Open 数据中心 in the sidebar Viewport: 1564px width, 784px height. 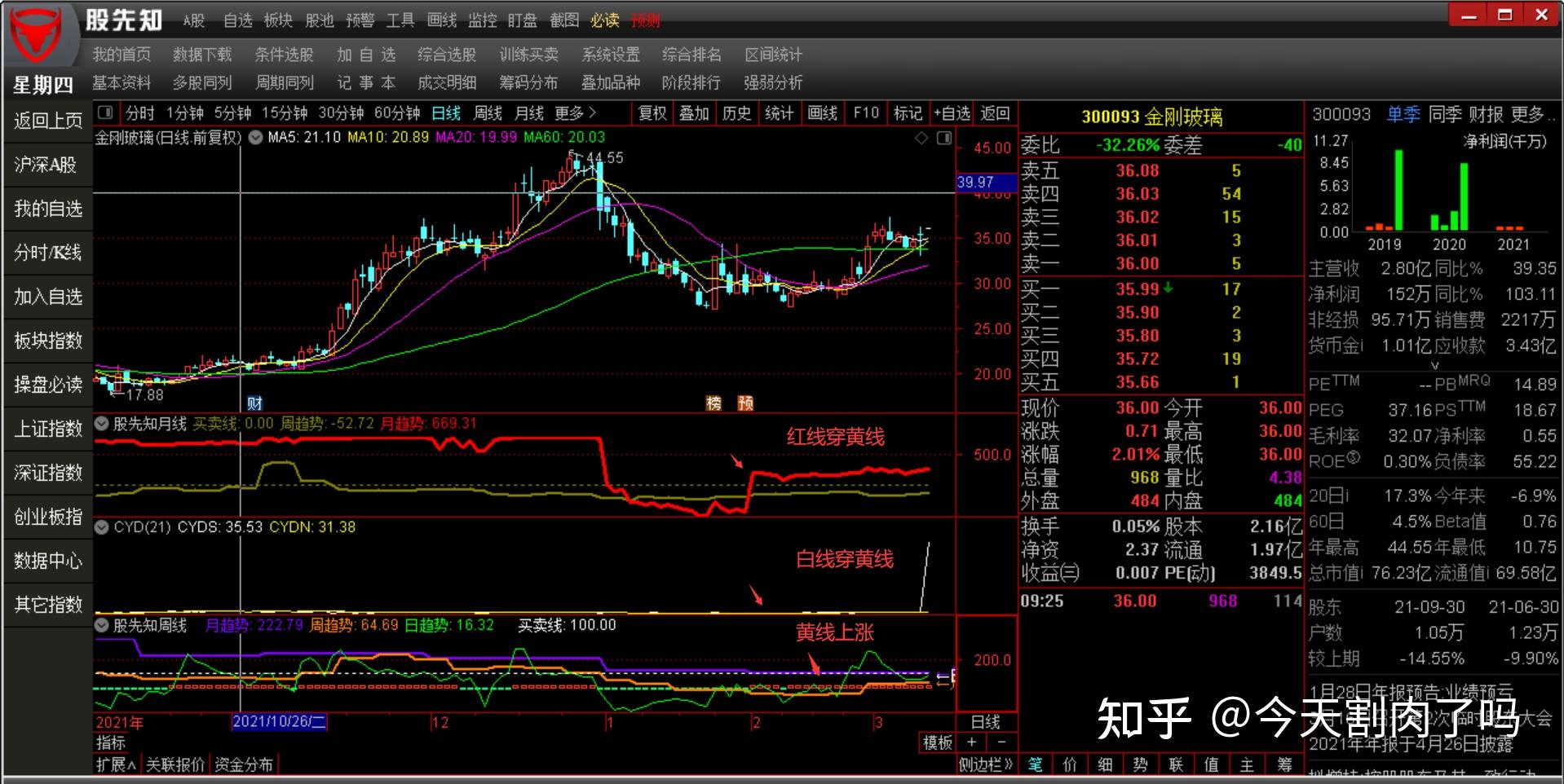[48, 561]
